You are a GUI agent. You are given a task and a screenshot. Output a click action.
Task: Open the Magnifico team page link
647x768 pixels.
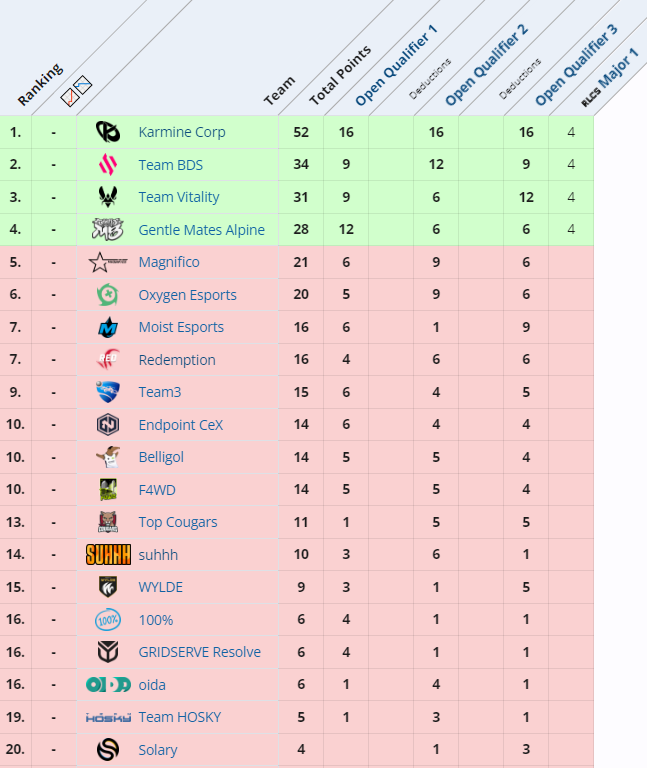coord(169,262)
